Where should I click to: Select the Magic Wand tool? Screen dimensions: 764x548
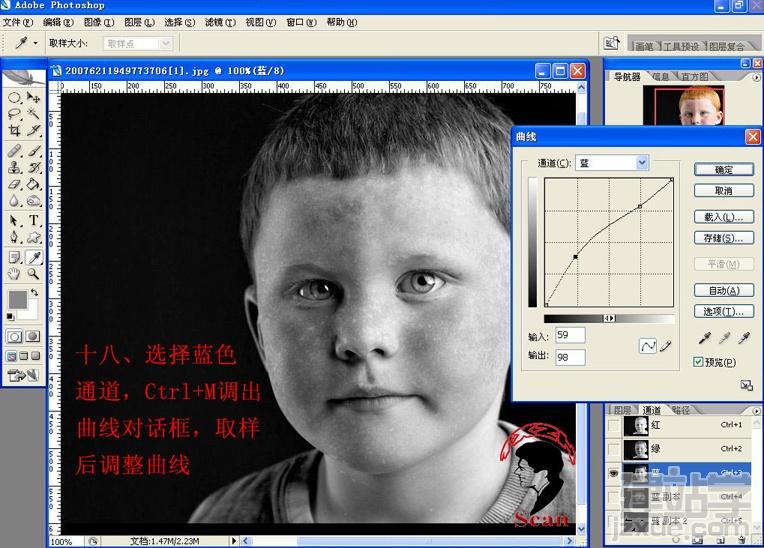[33, 114]
